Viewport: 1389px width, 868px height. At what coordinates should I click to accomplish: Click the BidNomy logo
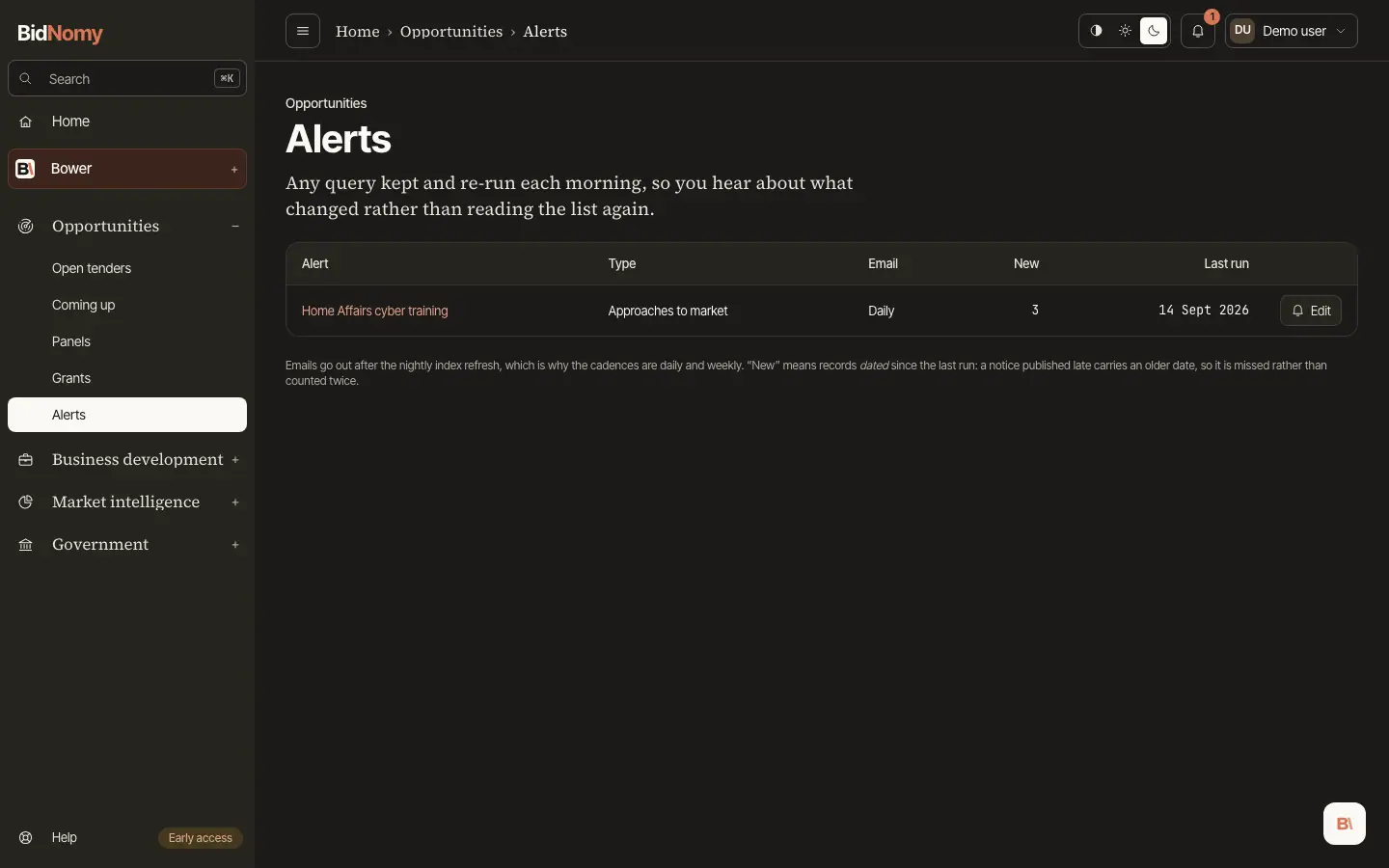pos(61,33)
